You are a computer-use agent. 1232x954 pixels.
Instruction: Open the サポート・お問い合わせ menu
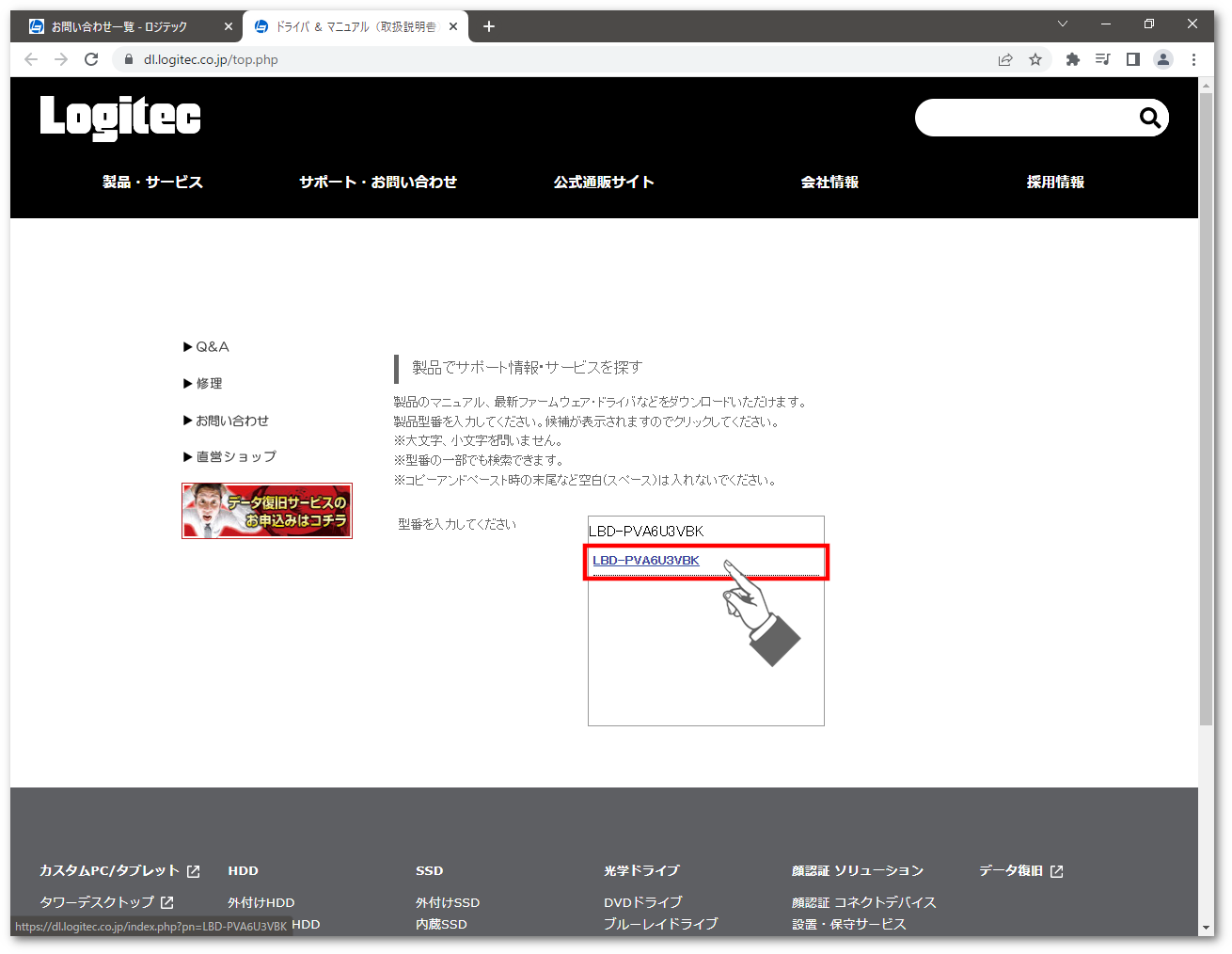coord(378,182)
